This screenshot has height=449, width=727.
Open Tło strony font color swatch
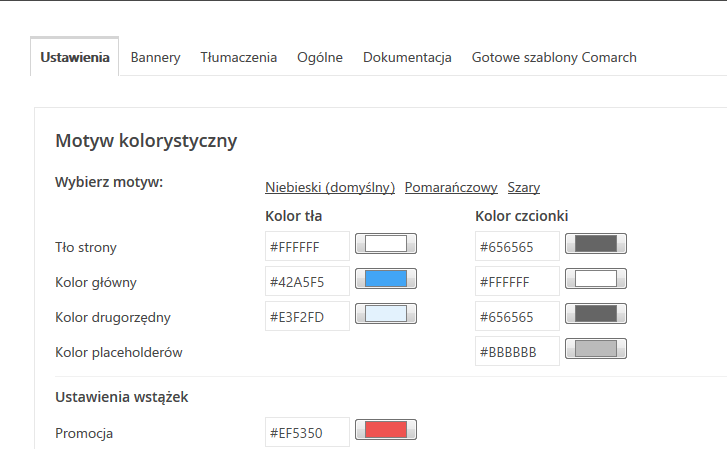pyautogui.click(x=596, y=244)
